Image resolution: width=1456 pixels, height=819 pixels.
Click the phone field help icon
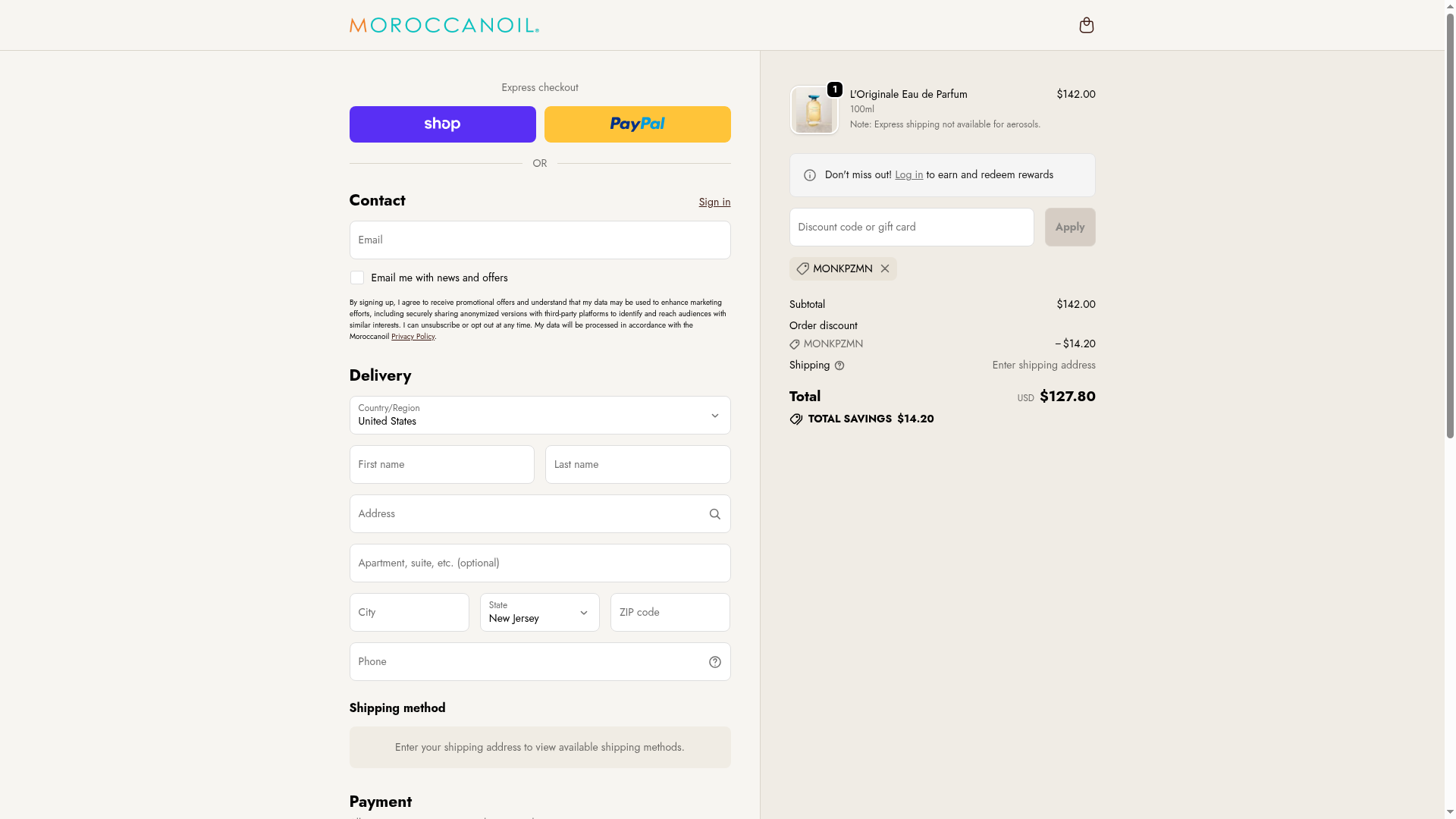[714, 662]
